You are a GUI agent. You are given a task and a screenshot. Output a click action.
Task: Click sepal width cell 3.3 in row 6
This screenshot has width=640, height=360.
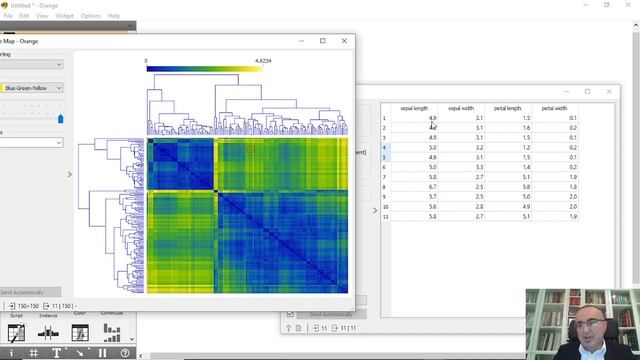[461, 167]
